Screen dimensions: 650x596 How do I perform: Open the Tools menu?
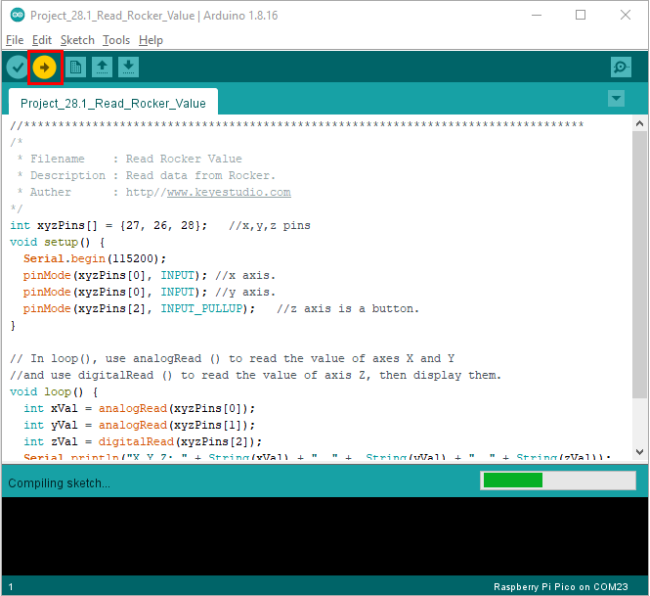pos(116,40)
